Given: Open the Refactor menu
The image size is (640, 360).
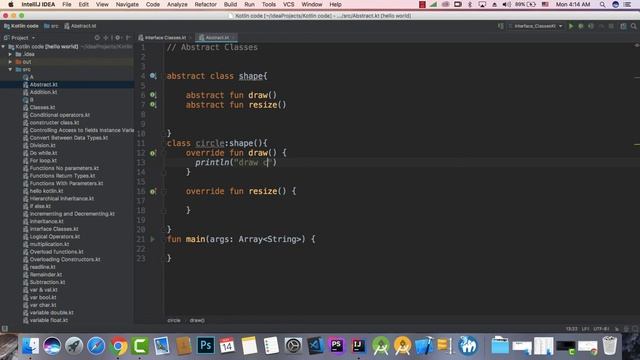Looking at the screenshot, I should coord(205,4).
